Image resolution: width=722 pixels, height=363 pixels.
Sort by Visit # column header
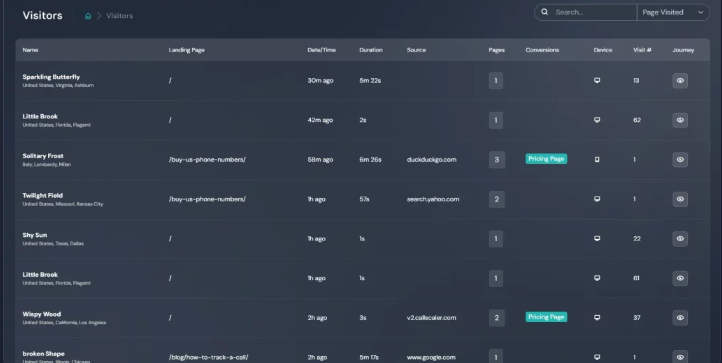click(x=642, y=50)
